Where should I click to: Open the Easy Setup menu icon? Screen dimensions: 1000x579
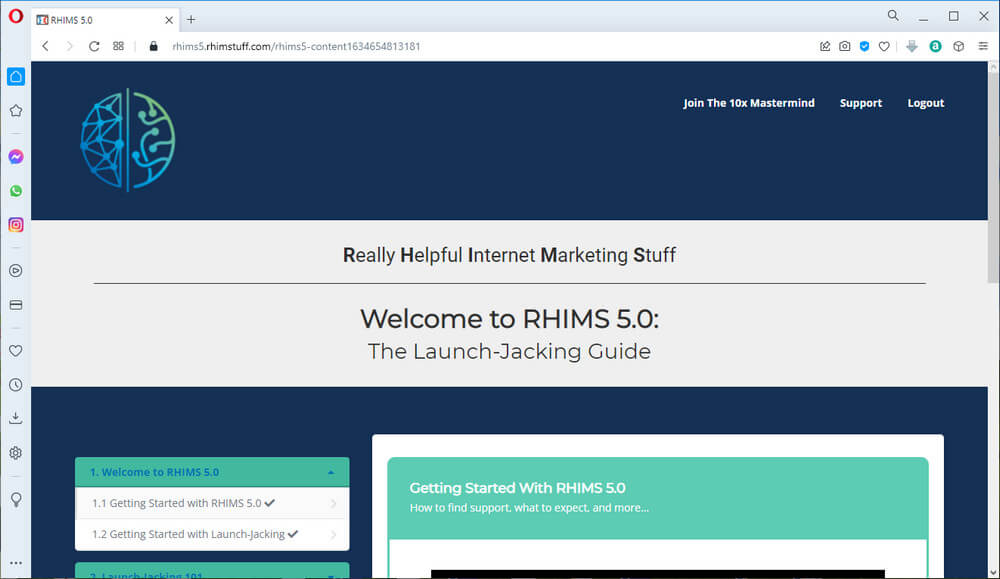[x=983, y=46]
